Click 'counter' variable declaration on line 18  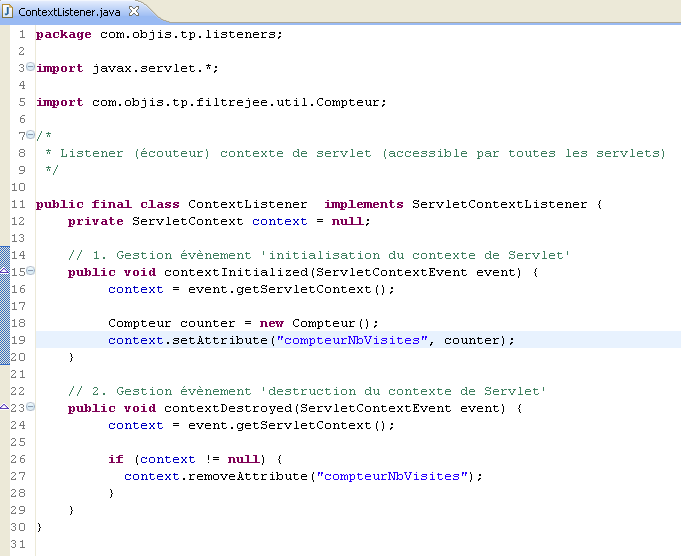click(208, 323)
